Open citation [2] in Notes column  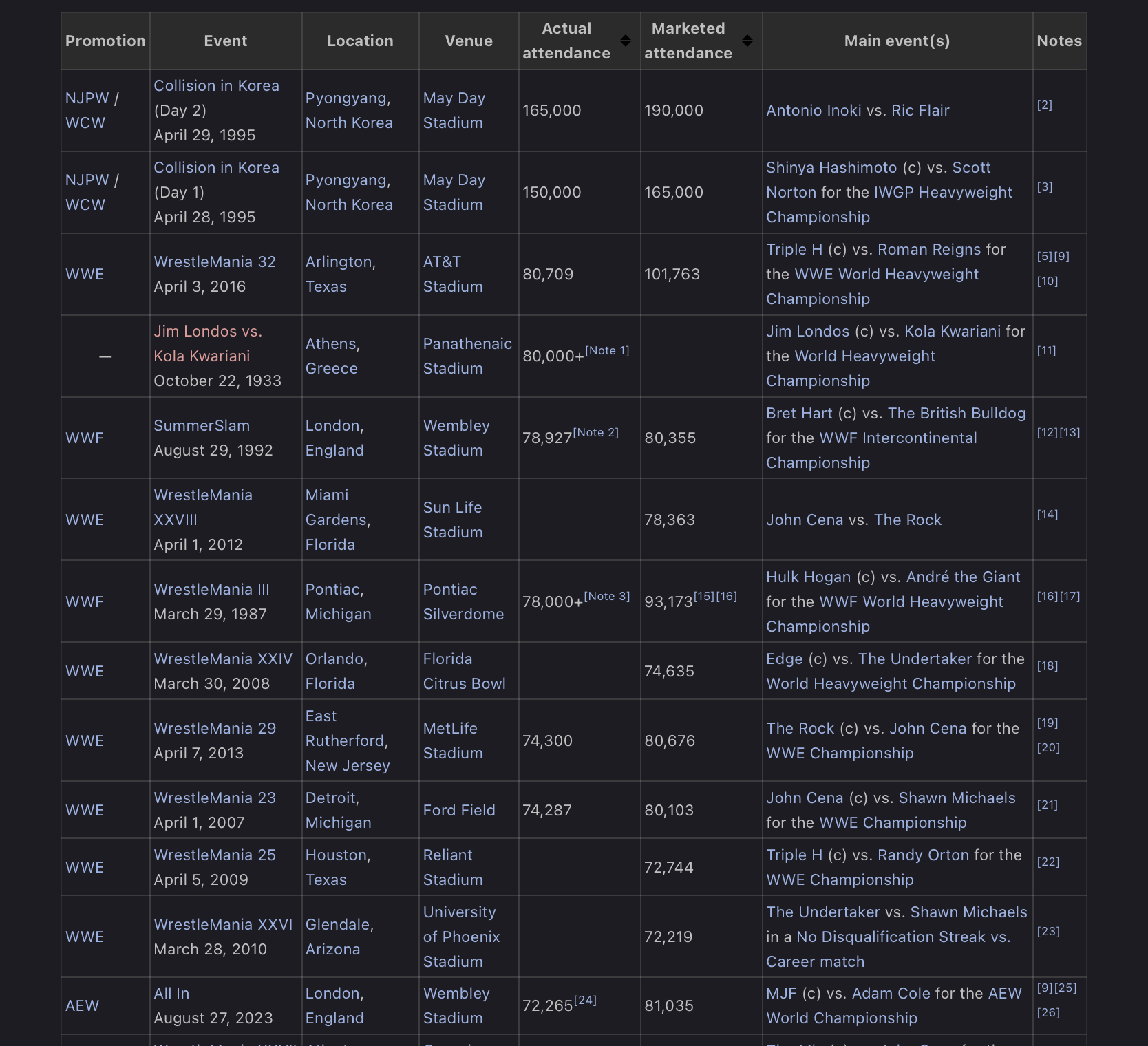point(1045,105)
